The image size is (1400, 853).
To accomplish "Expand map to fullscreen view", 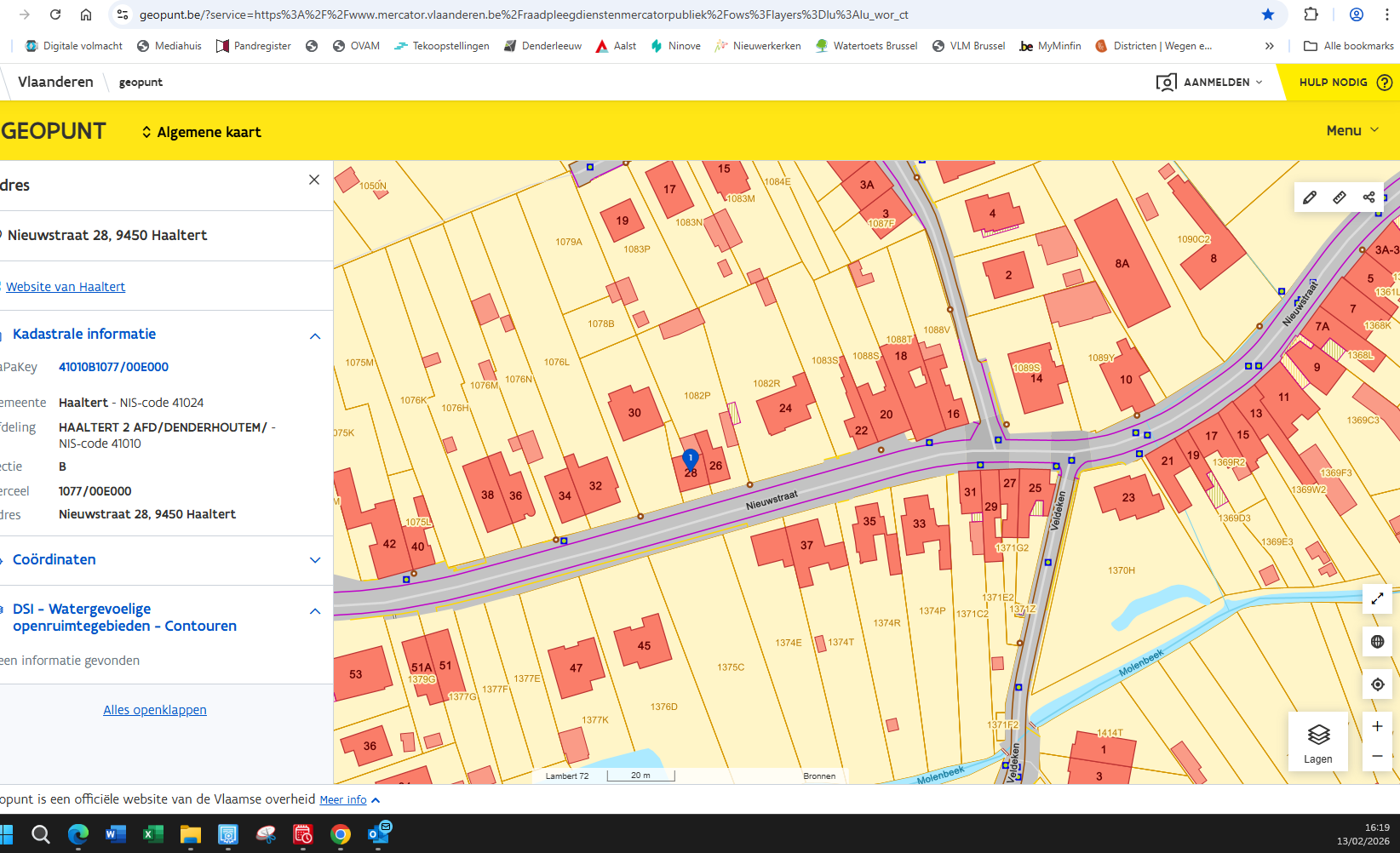I will (1377, 598).
